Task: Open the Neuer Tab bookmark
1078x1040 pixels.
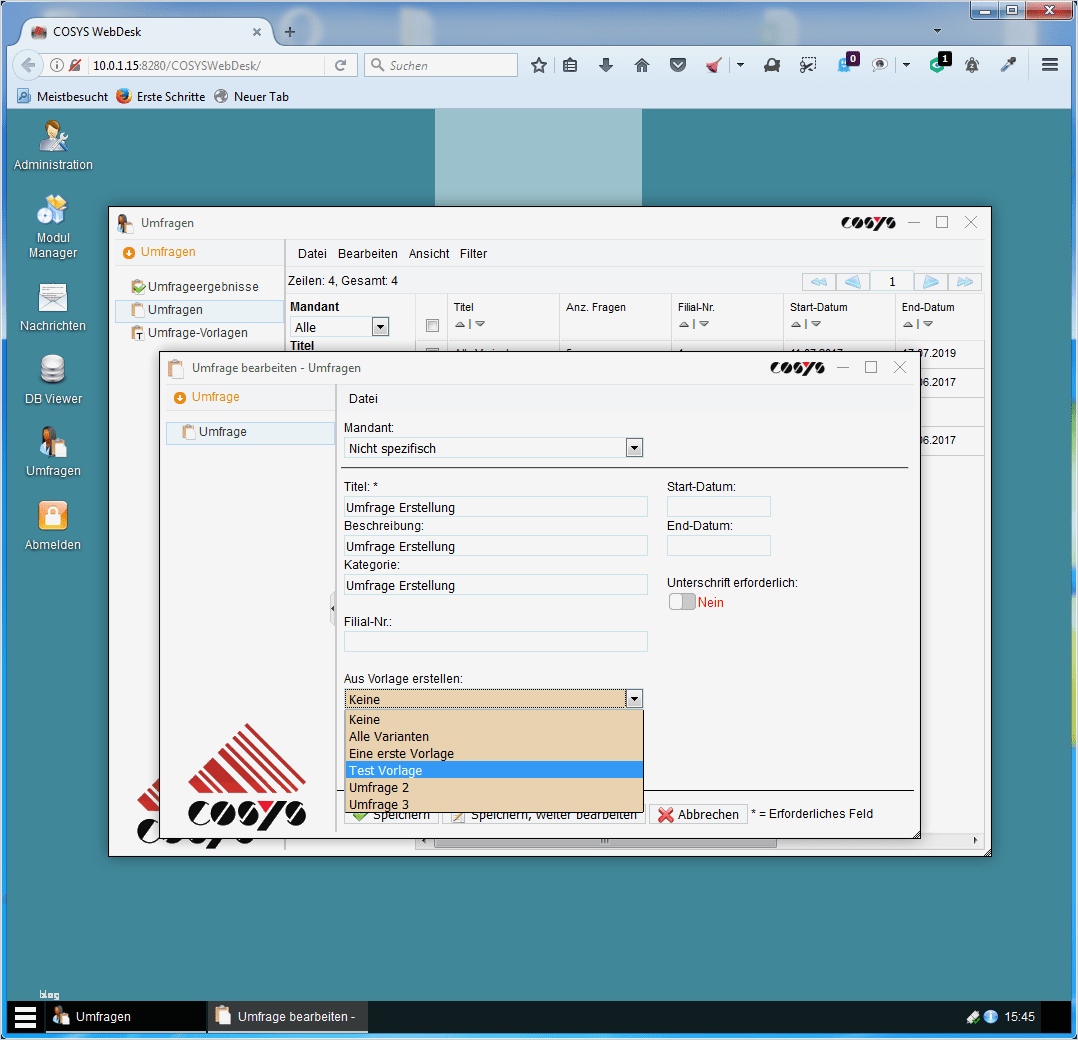Action: 251,97
